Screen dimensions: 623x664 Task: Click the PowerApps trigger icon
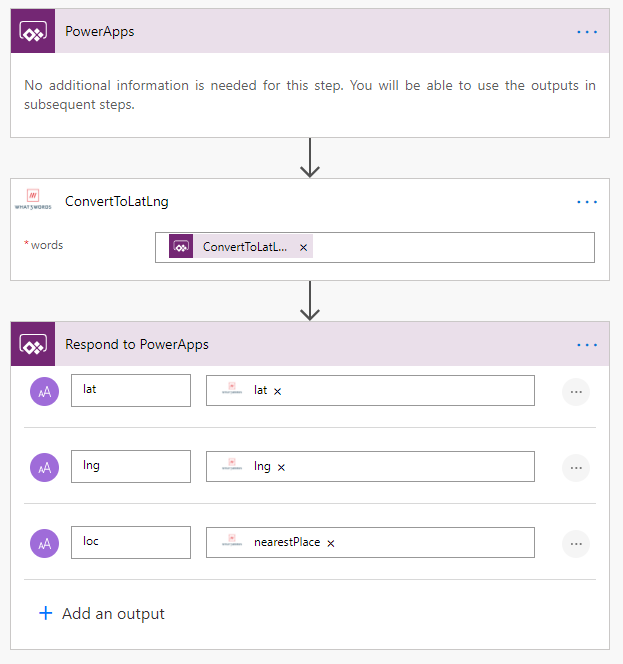pos(33,31)
